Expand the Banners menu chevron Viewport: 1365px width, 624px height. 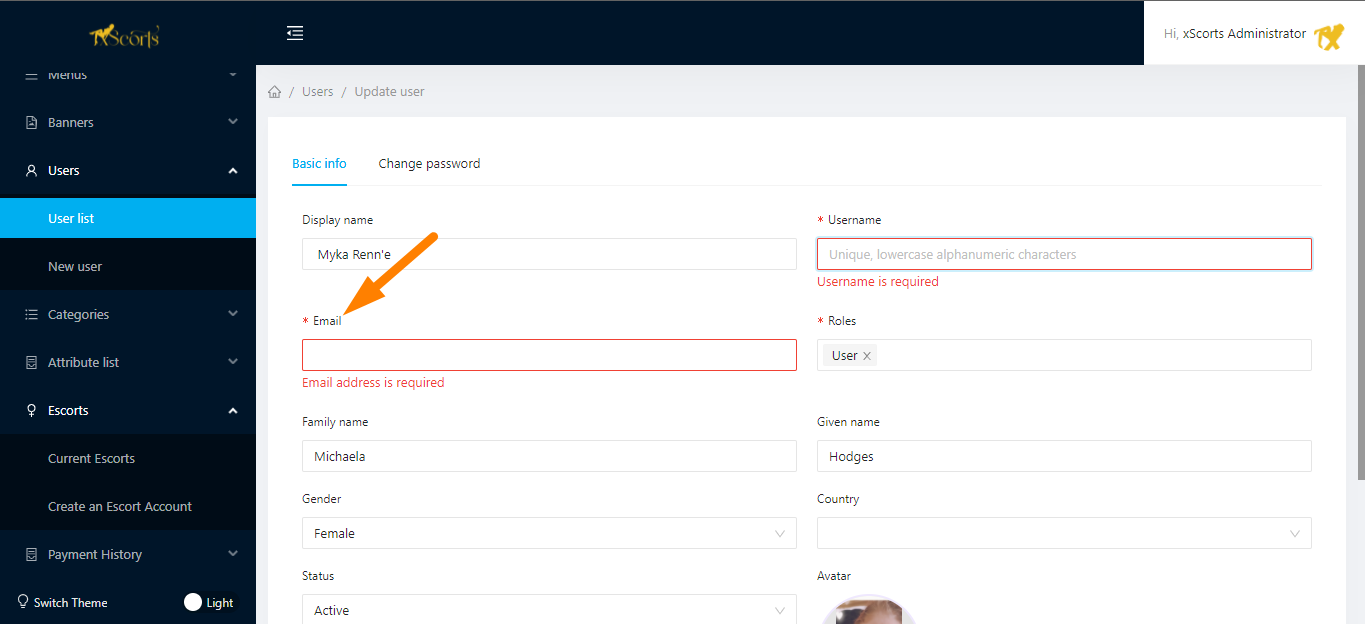tap(233, 122)
